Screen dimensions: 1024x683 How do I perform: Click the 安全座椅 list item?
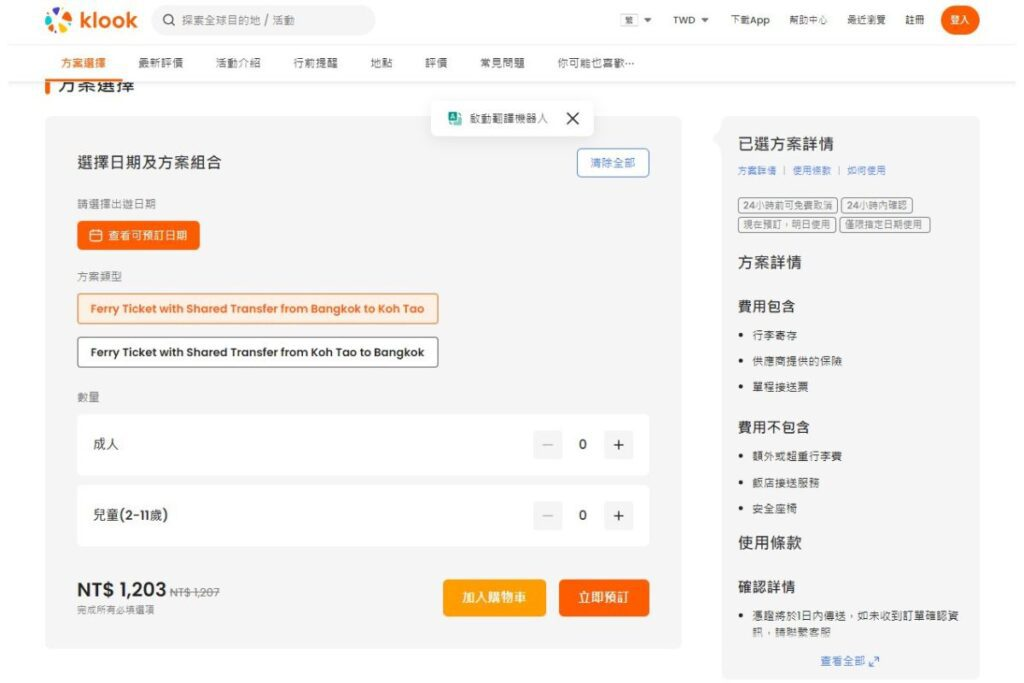pos(775,508)
